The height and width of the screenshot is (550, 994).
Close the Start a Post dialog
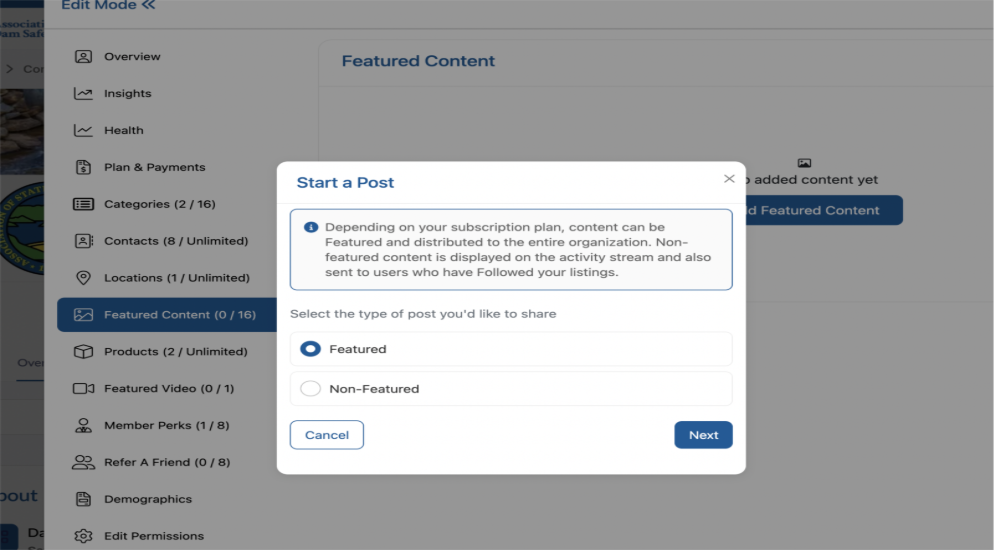[x=729, y=179]
